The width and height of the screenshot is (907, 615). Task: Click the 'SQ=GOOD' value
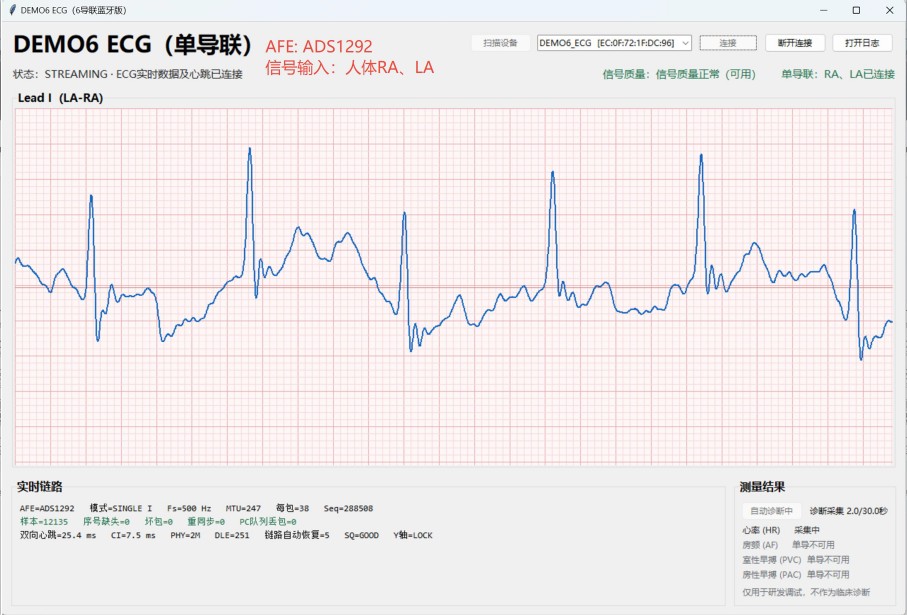click(362, 535)
